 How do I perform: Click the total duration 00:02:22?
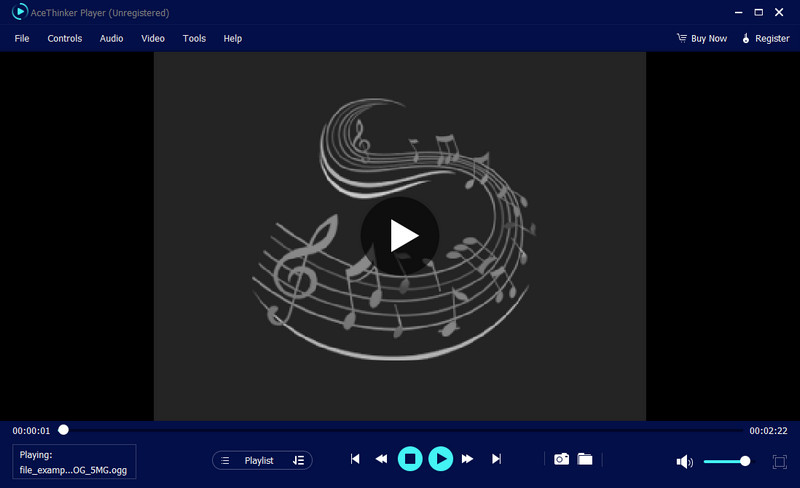pos(768,431)
